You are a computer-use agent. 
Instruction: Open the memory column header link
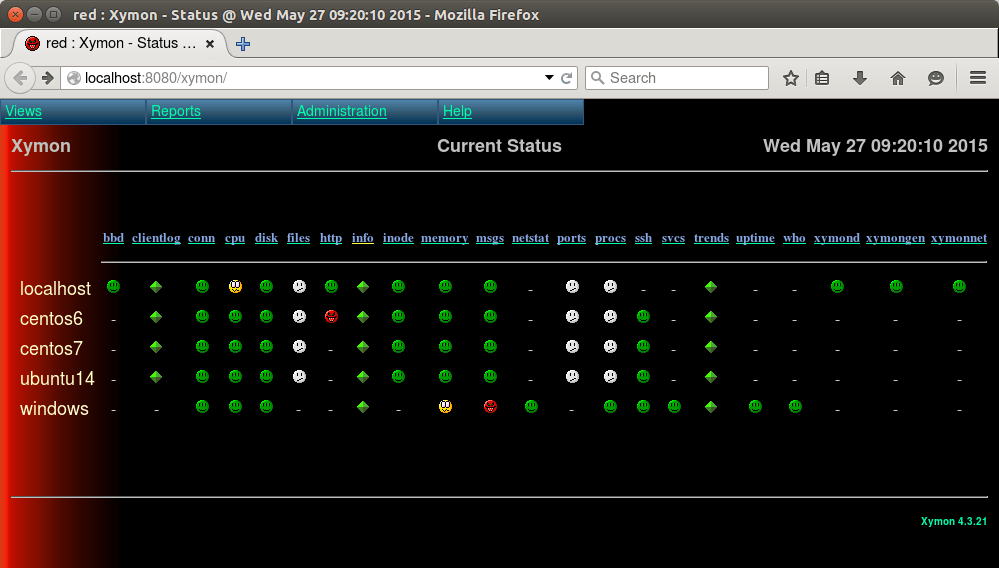pos(445,238)
